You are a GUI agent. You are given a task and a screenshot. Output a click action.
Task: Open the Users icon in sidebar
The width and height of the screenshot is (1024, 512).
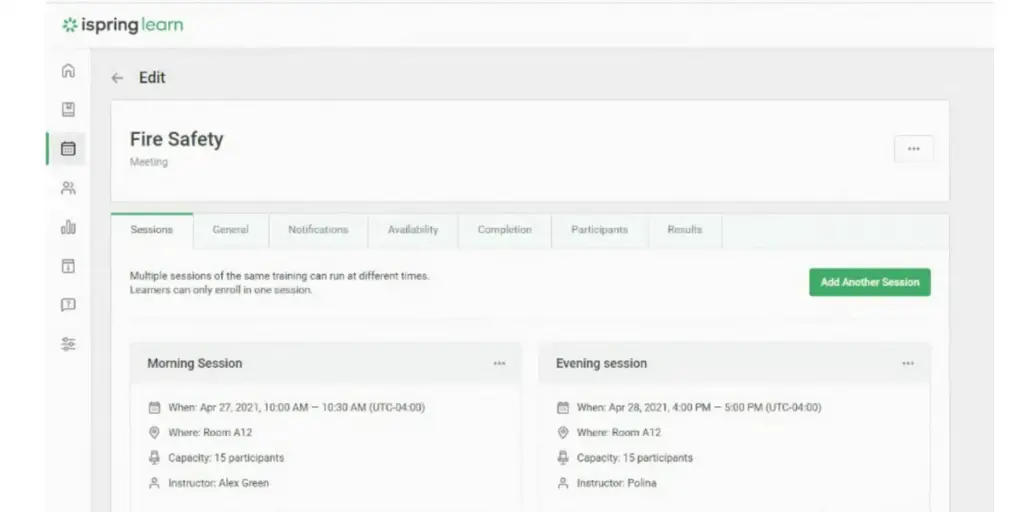tap(68, 188)
